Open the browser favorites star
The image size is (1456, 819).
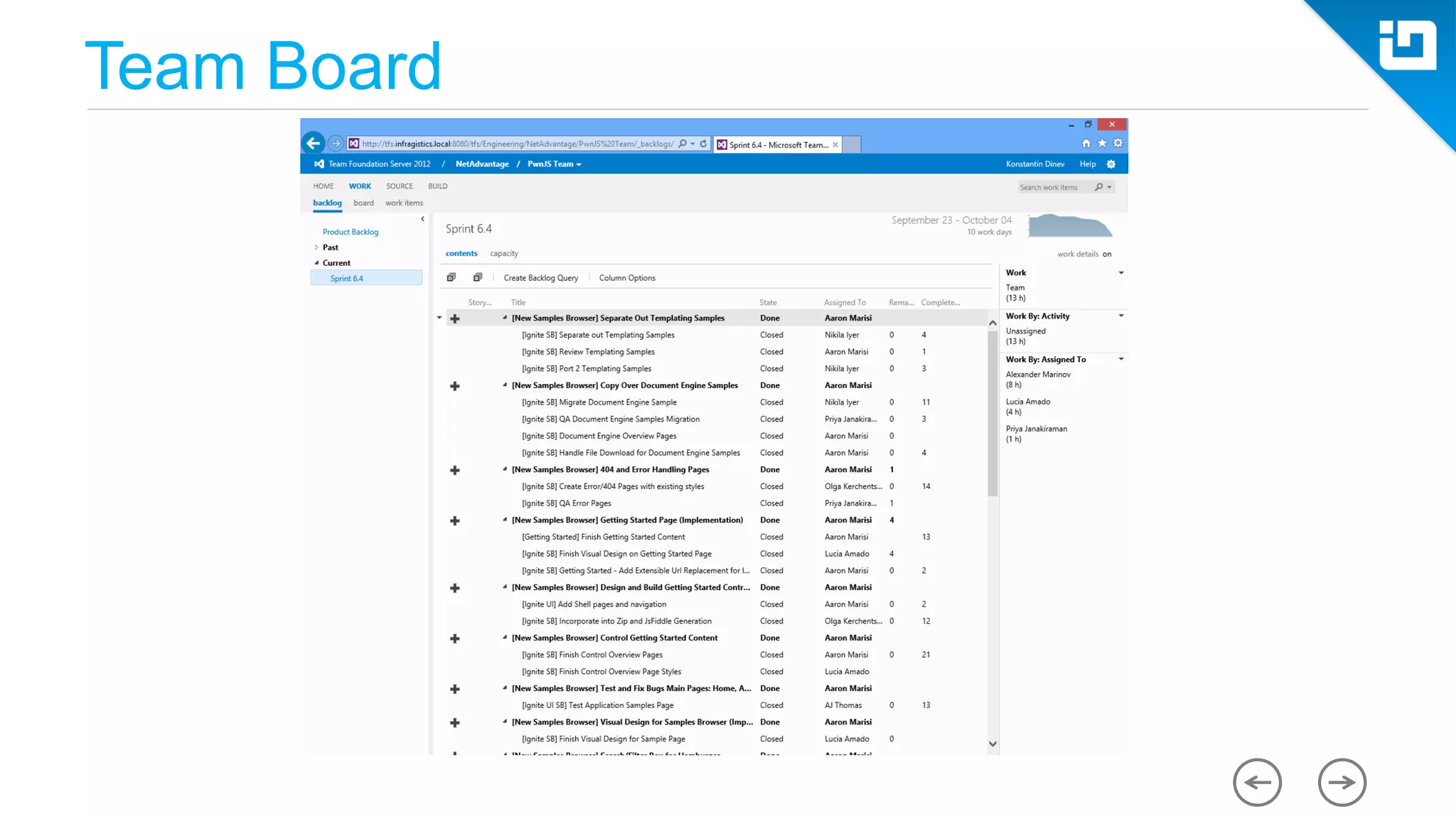click(1102, 143)
